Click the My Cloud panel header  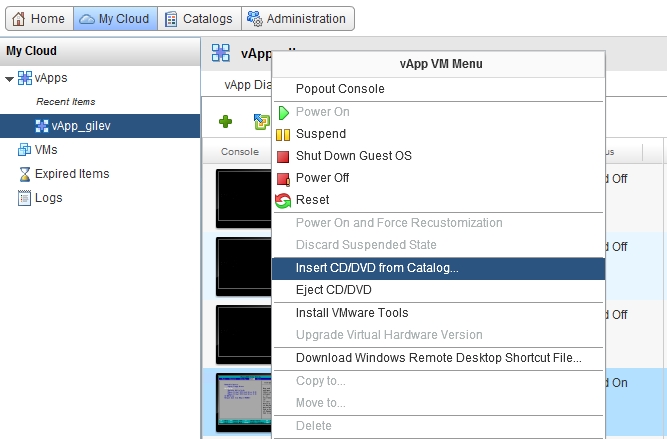click(x=100, y=51)
